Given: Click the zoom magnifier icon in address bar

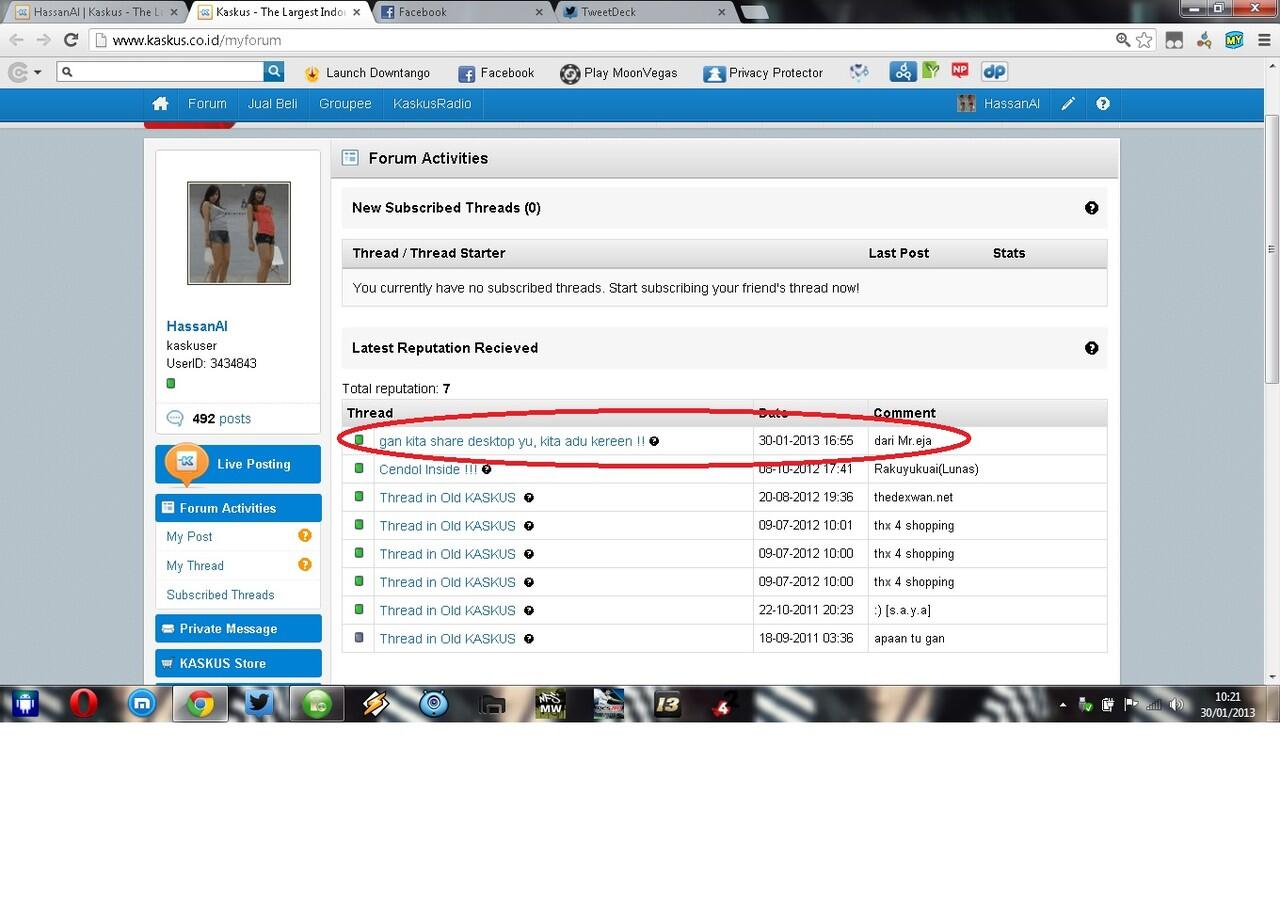Looking at the screenshot, I should [1123, 40].
